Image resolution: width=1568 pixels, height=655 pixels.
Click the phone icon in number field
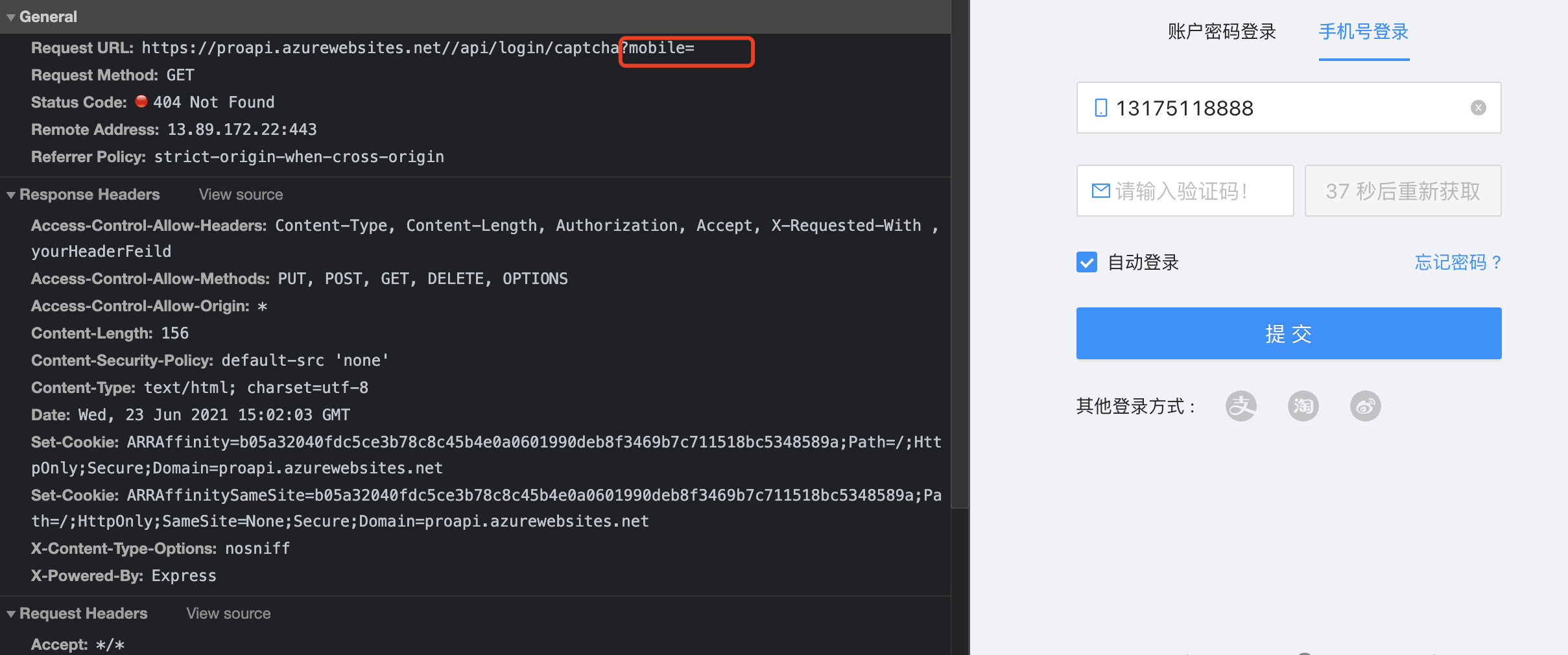[1100, 108]
